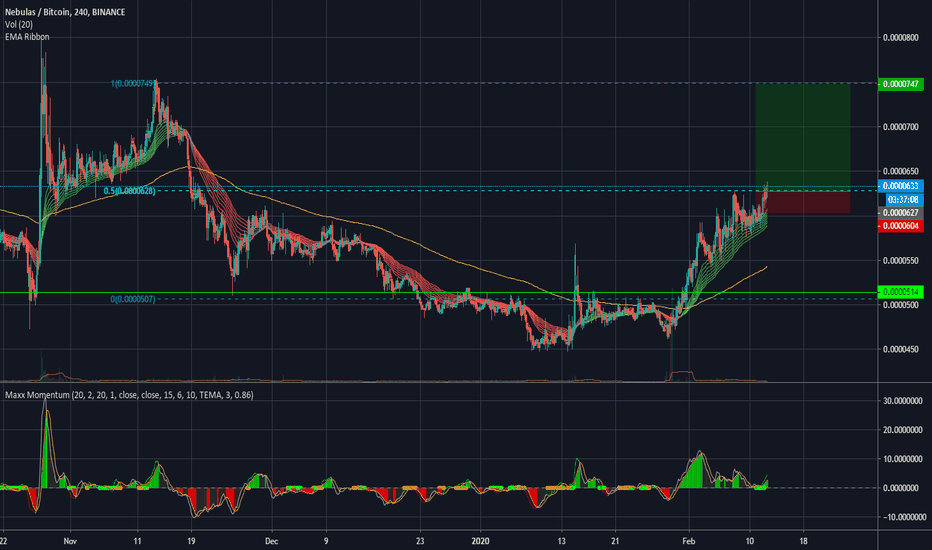Viewport: 932px width, 550px height.
Task: Select the Fibonacci 1(0.0000749) level label
Action: [134, 84]
